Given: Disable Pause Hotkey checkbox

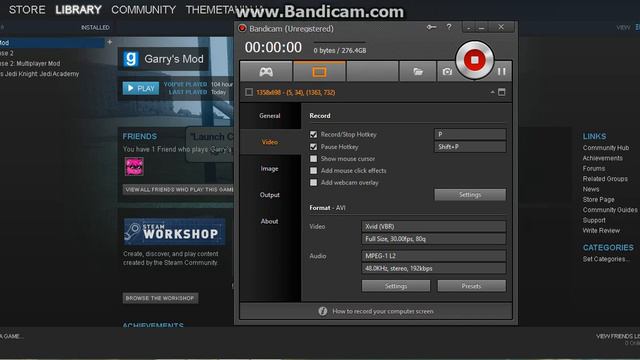Looking at the screenshot, I should 313,147.
